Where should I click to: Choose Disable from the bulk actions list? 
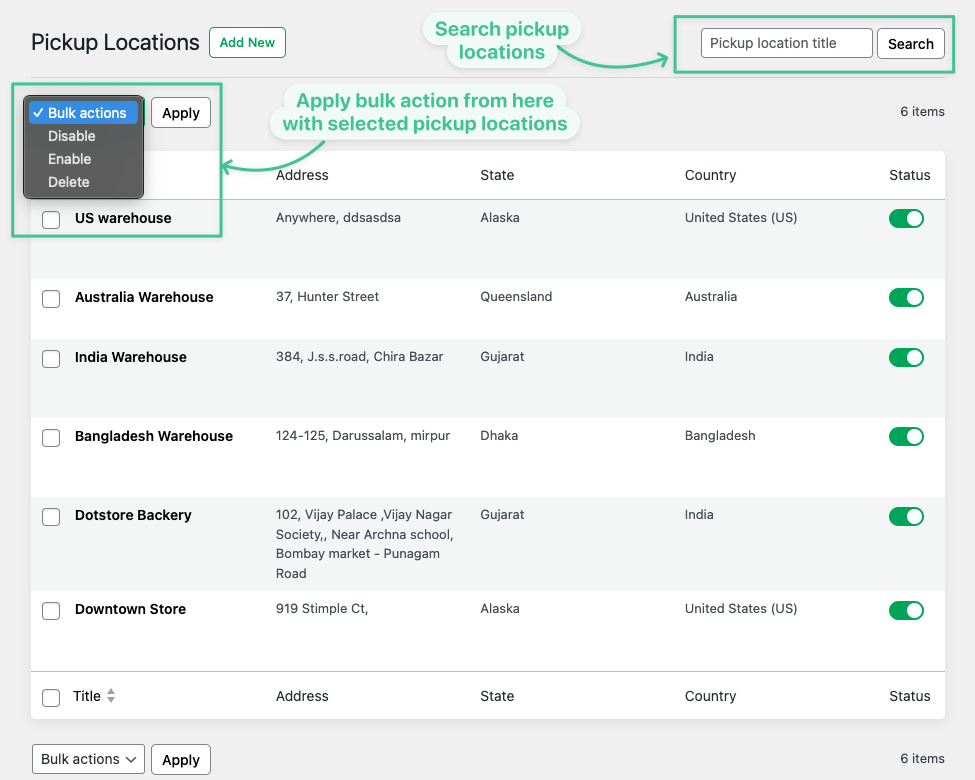point(72,136)
